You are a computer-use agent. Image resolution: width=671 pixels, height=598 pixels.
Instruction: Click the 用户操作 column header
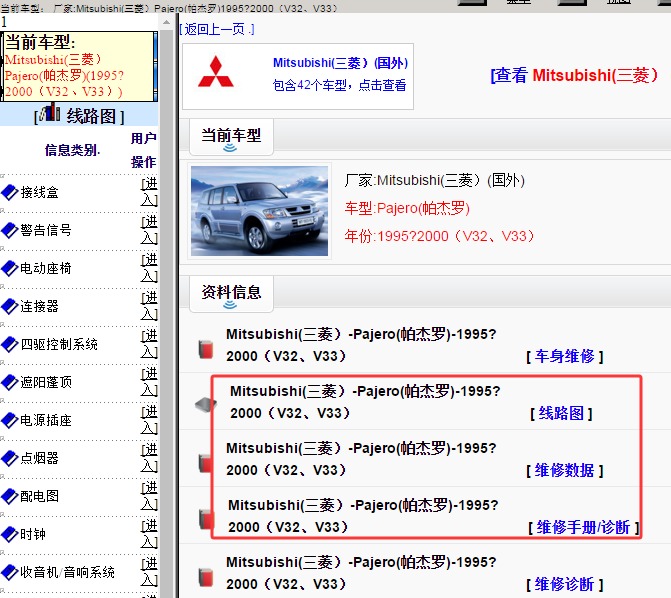144,150
